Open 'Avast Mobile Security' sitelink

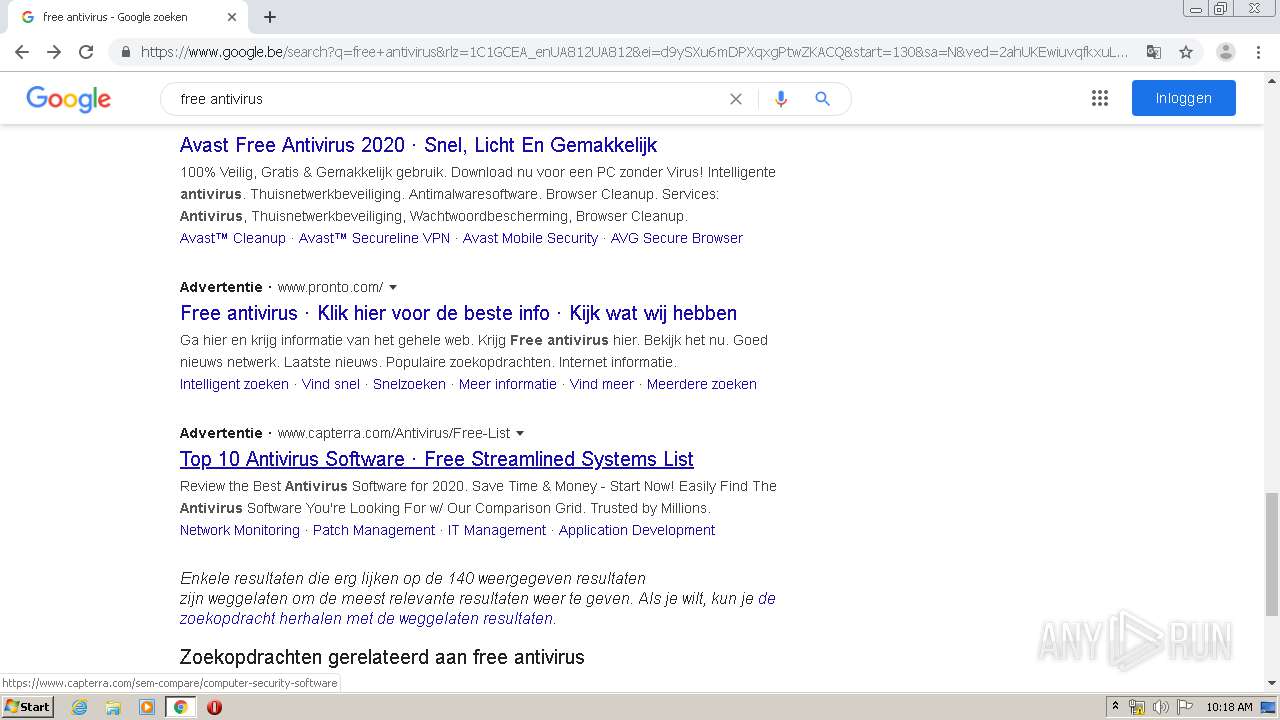tap(530, 238)
